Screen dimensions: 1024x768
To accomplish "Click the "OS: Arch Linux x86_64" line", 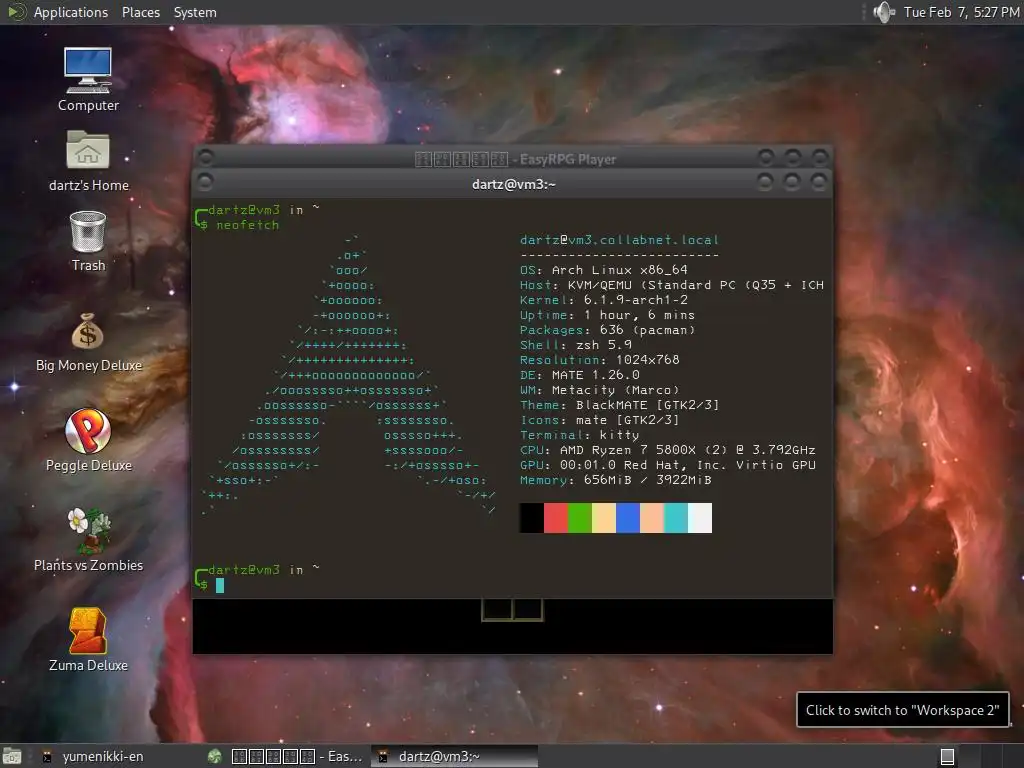I will tap(603, 270).
